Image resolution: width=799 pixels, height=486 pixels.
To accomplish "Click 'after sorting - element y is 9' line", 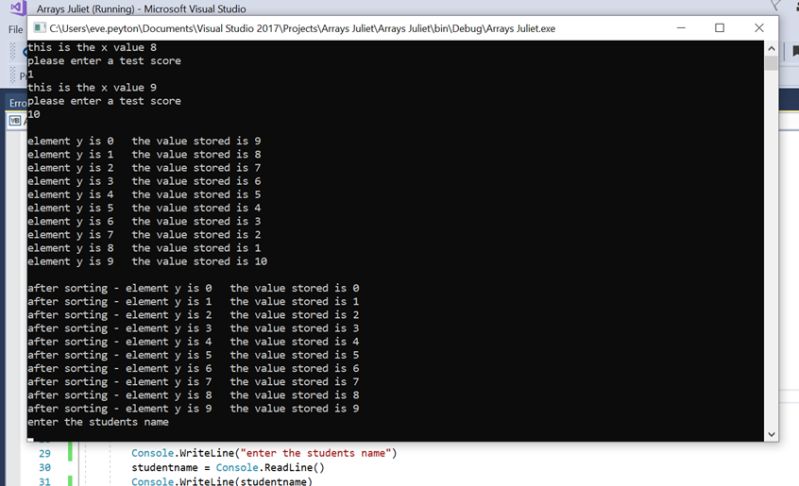I will (193, 409).
